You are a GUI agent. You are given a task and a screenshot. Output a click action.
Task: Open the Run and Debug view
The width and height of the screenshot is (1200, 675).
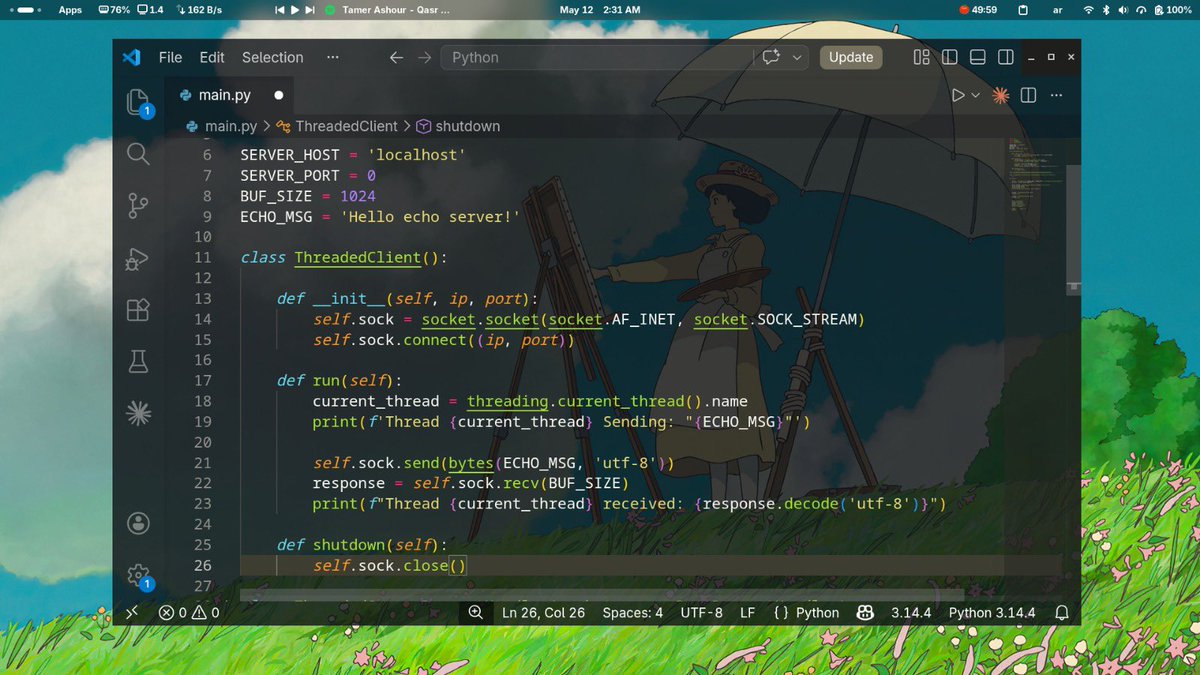coord(138,258)
